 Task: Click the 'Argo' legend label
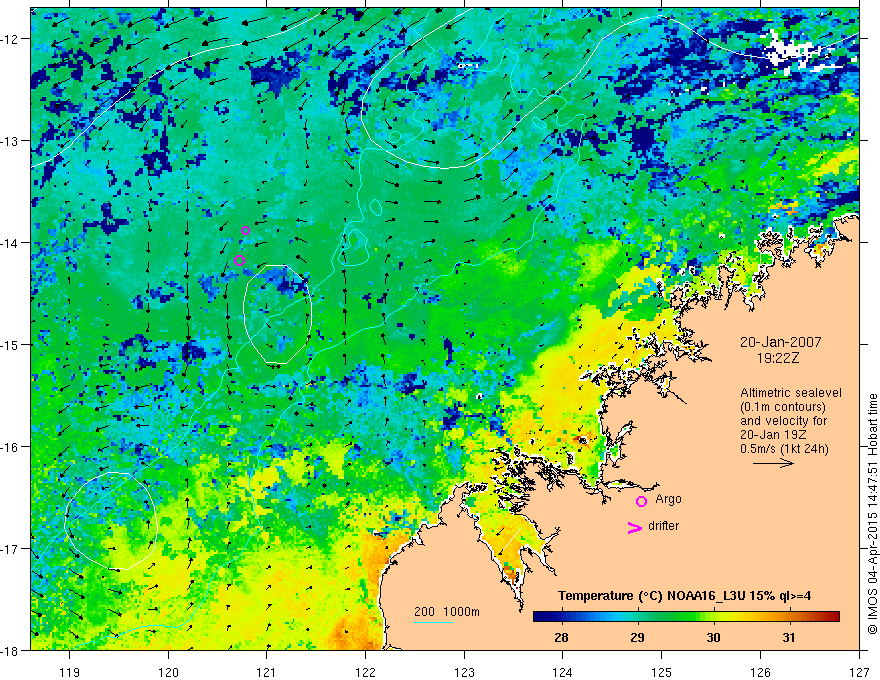tap(668, 499)
